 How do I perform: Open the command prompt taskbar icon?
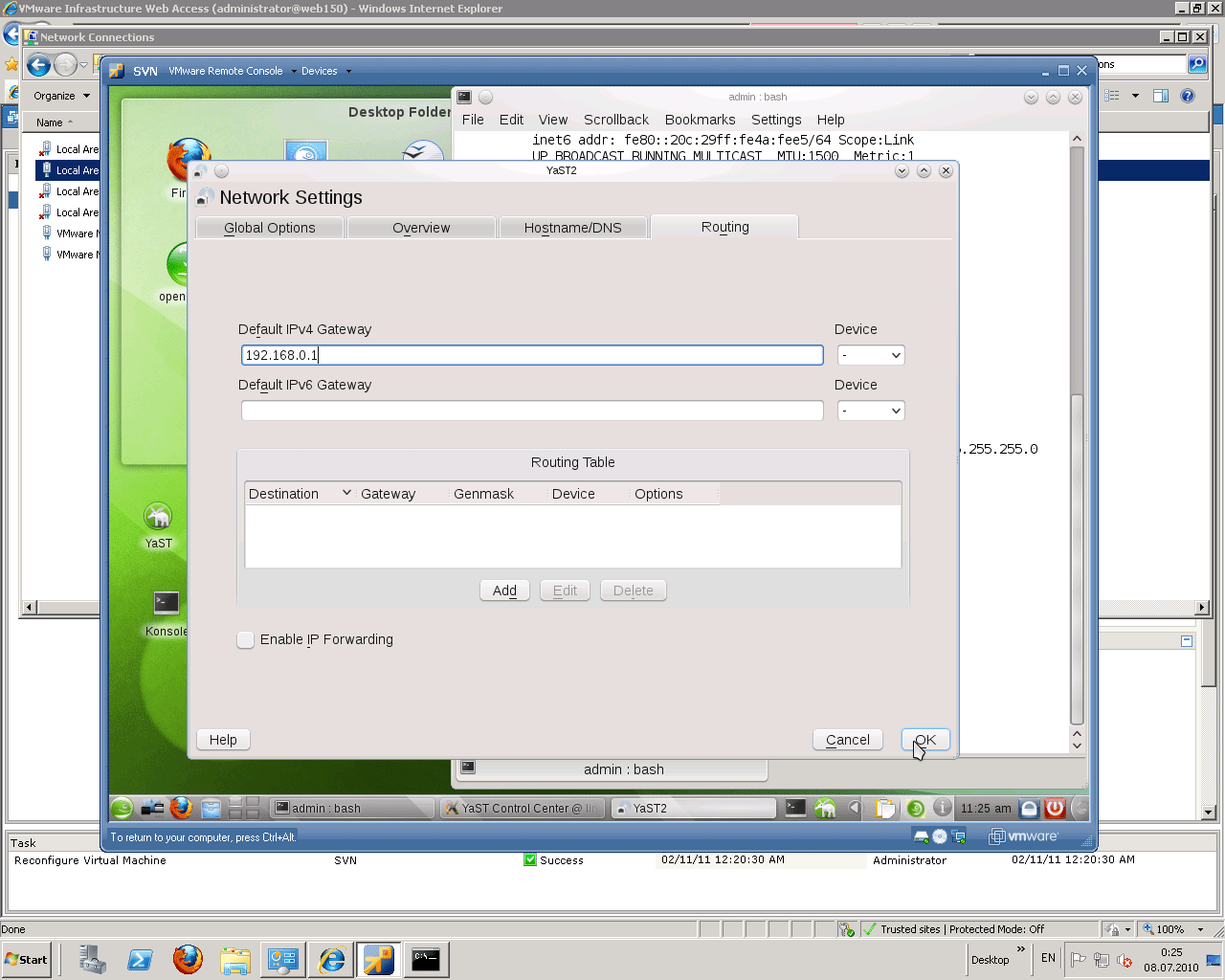426,959
